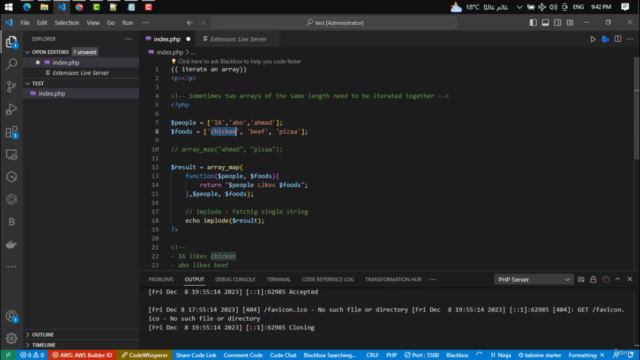Open the Blackbox 'B' sidebar icon
The height and width of the screenshot is (360, 640).
[x=11, y=222]
